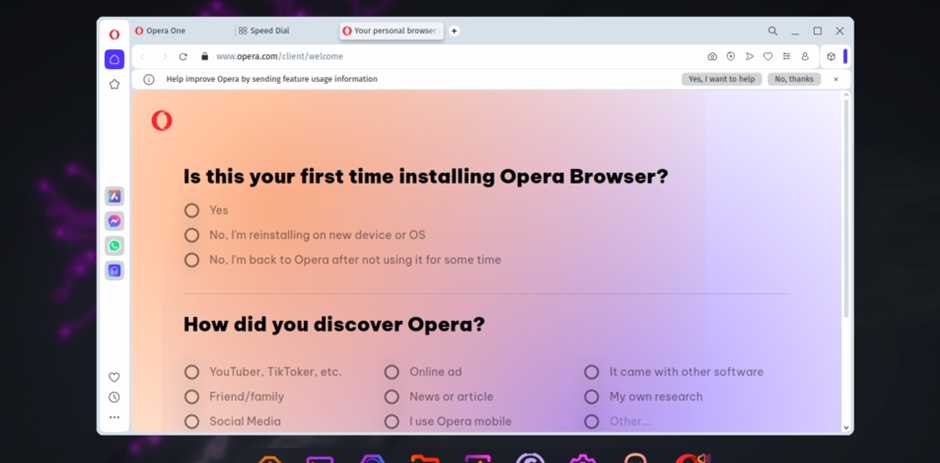The image size is (940, 463).
Task: Click the scrollbar down arrow
Action: (846, 428)
